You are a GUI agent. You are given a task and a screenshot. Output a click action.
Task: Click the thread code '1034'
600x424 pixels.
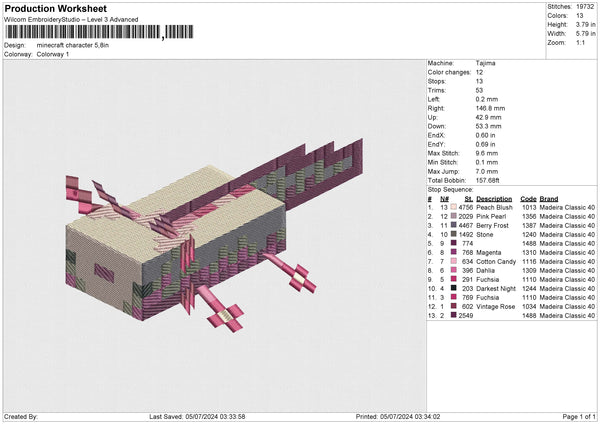[529, 307]
